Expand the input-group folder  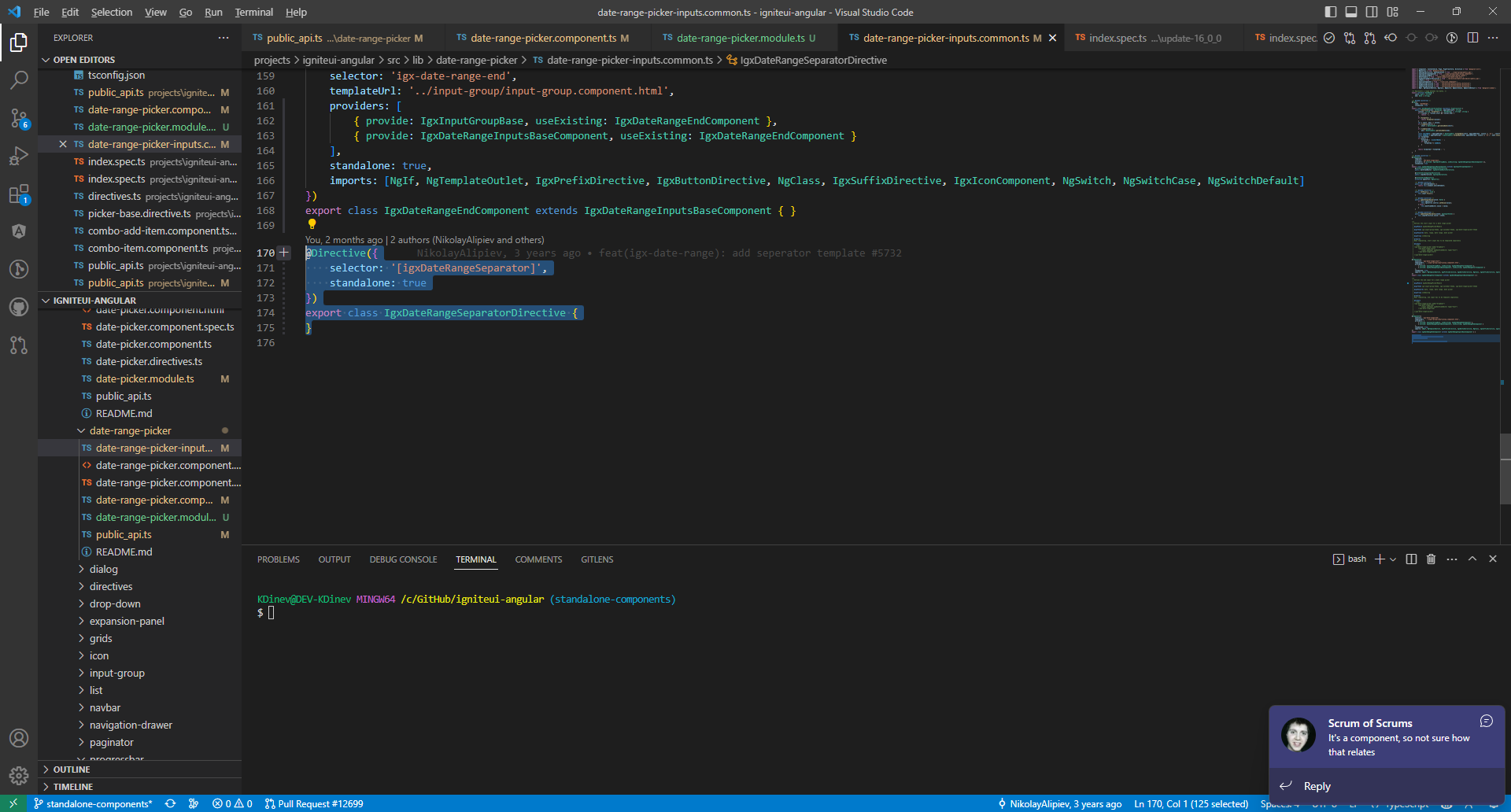(118, 673)
